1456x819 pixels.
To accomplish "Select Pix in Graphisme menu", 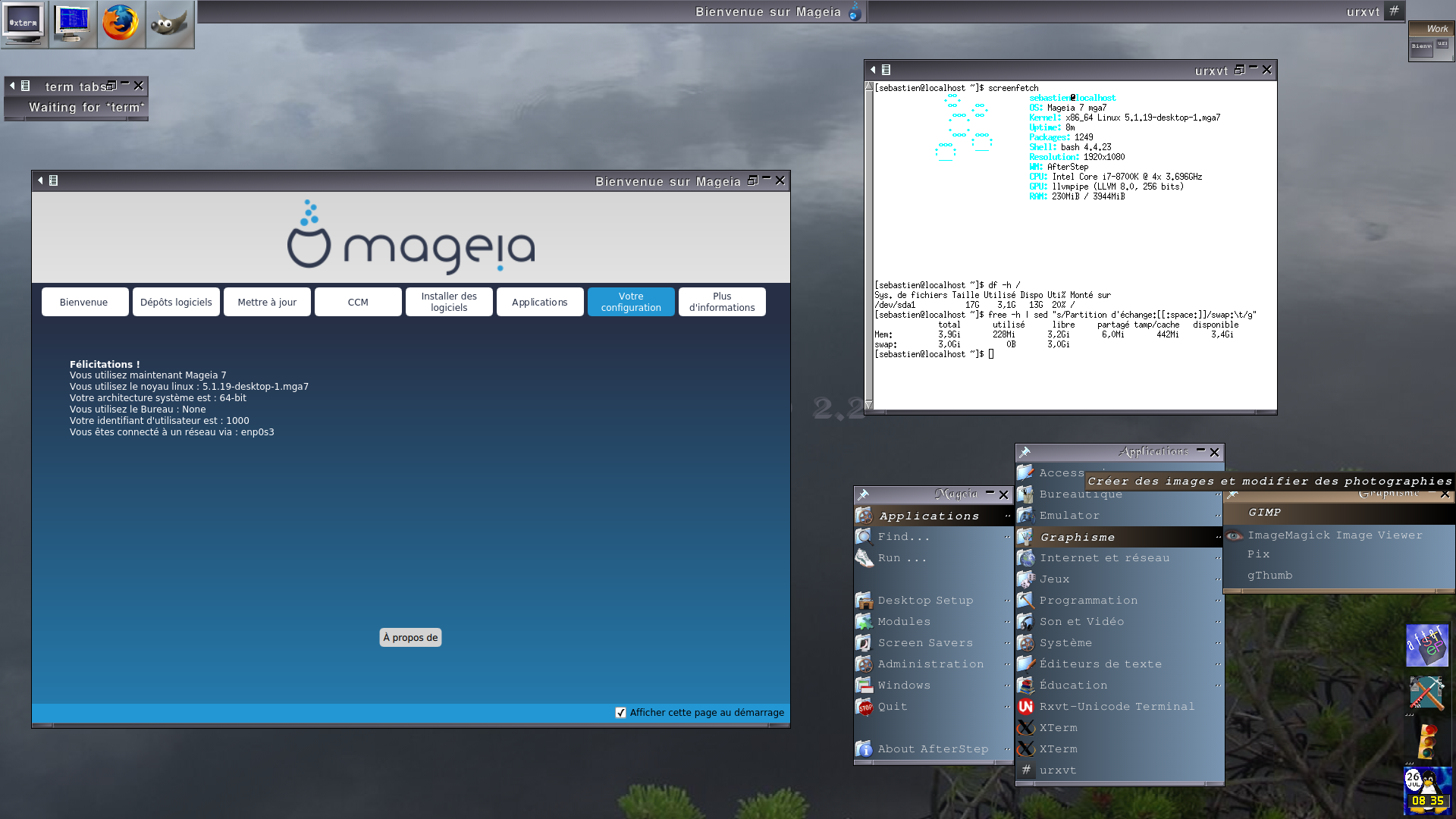I will (1338, 554).
